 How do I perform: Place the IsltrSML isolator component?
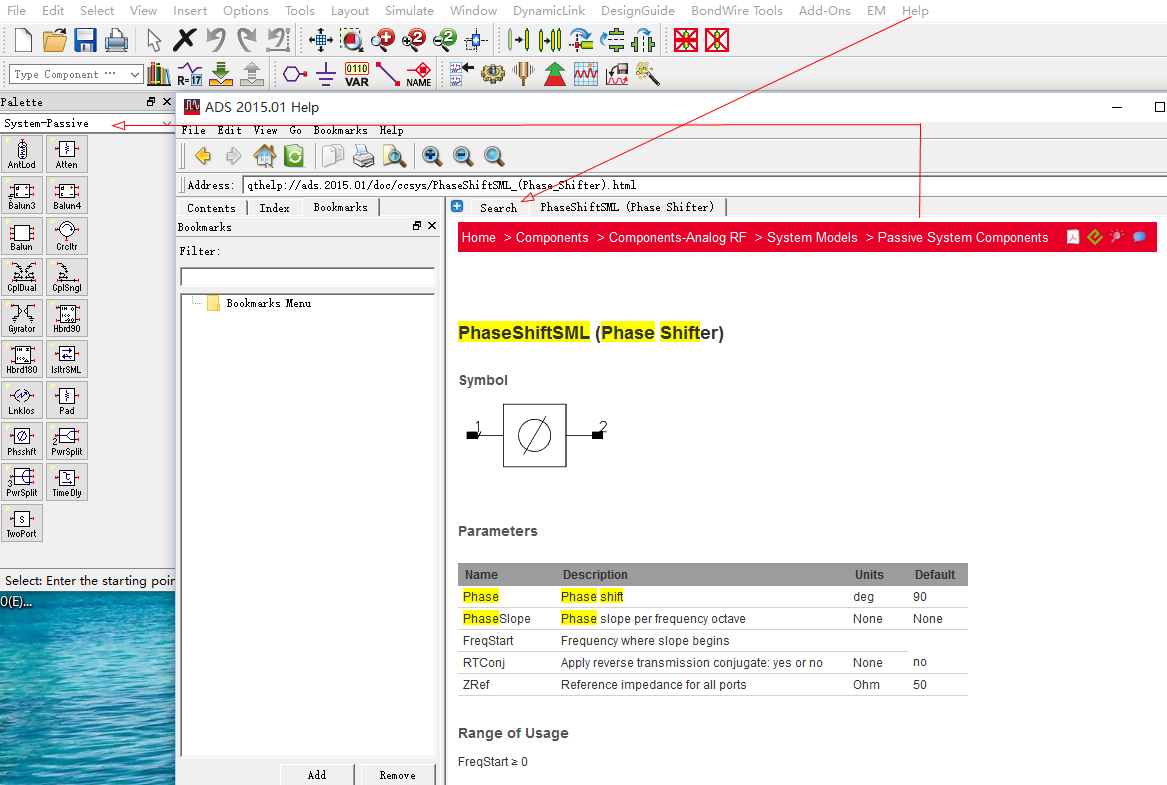67,359
